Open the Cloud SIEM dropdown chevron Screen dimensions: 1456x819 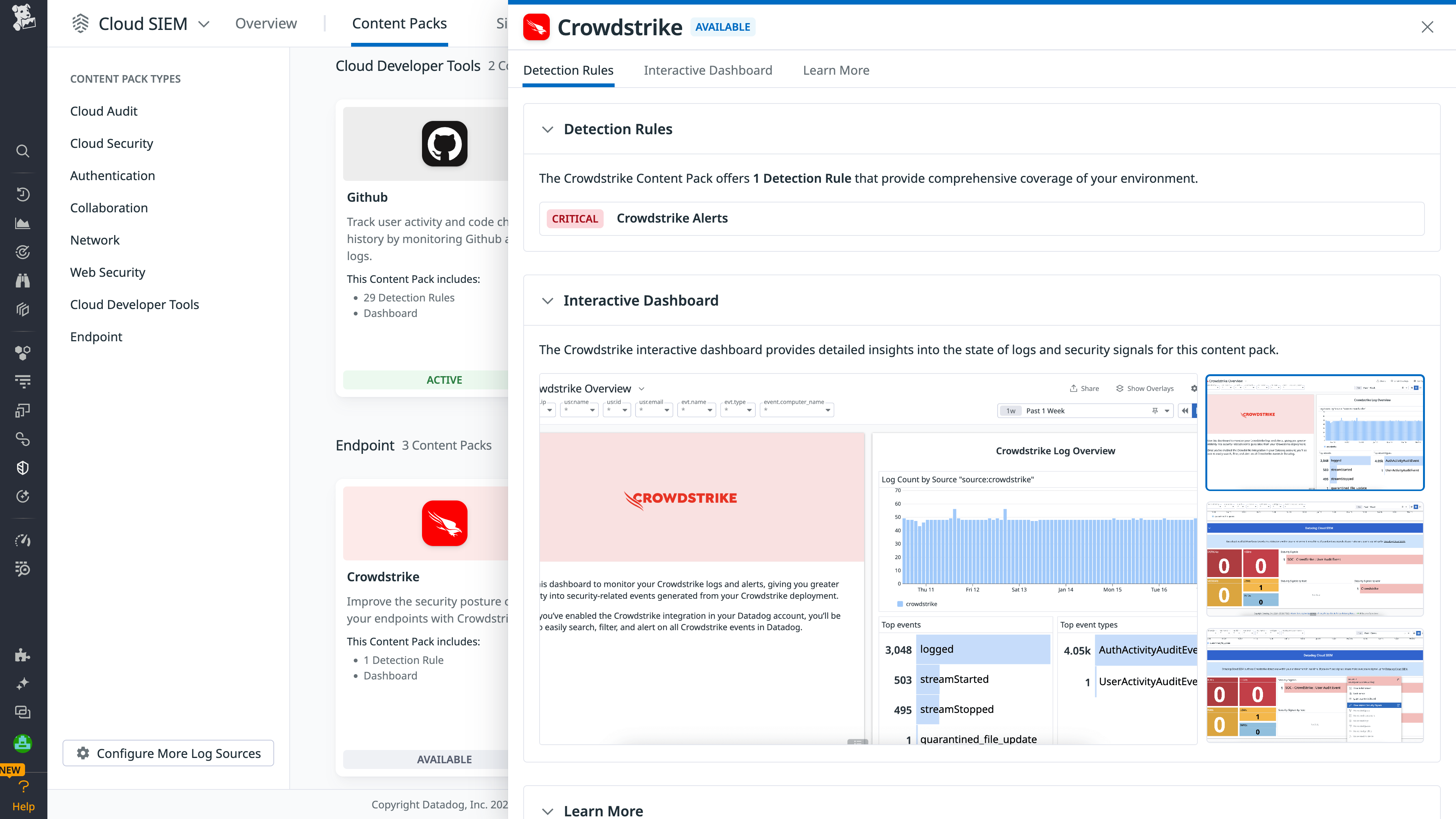204,24
